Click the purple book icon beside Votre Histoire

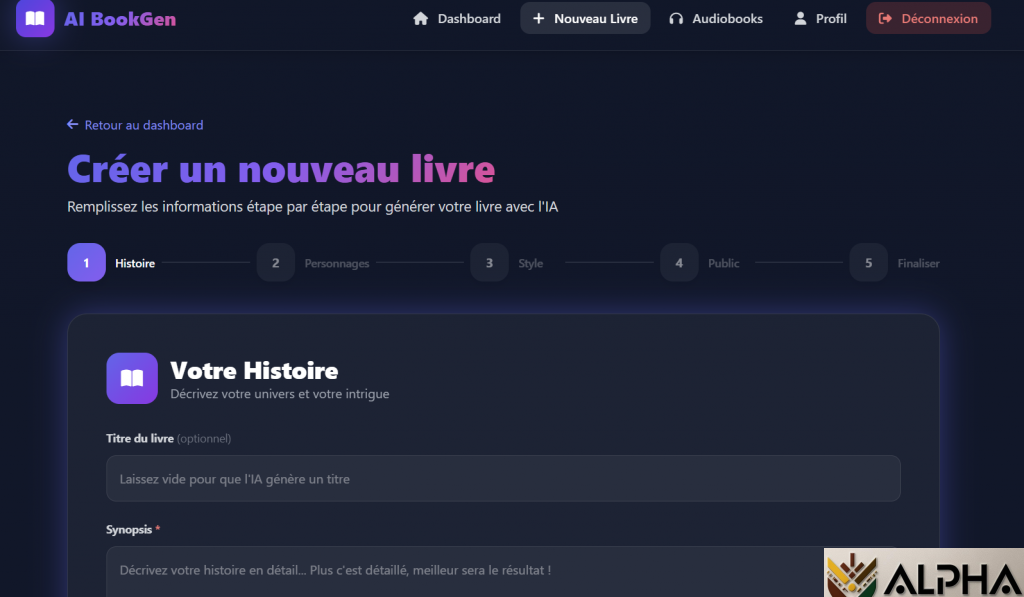pyautogui.click(x=132, y=378)
